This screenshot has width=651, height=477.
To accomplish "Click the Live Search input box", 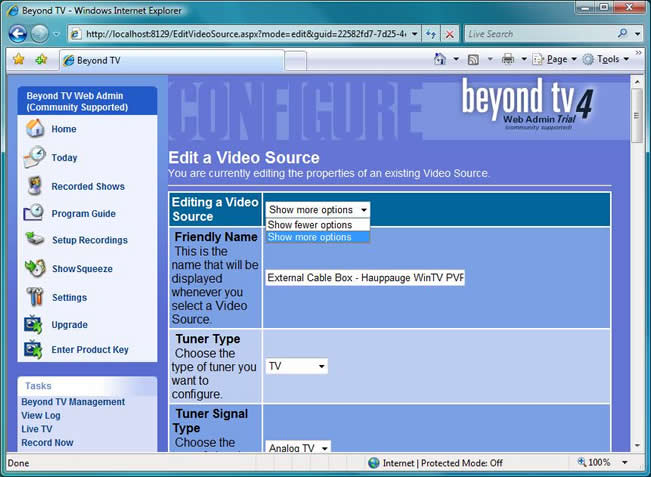I will click(540, 34).
